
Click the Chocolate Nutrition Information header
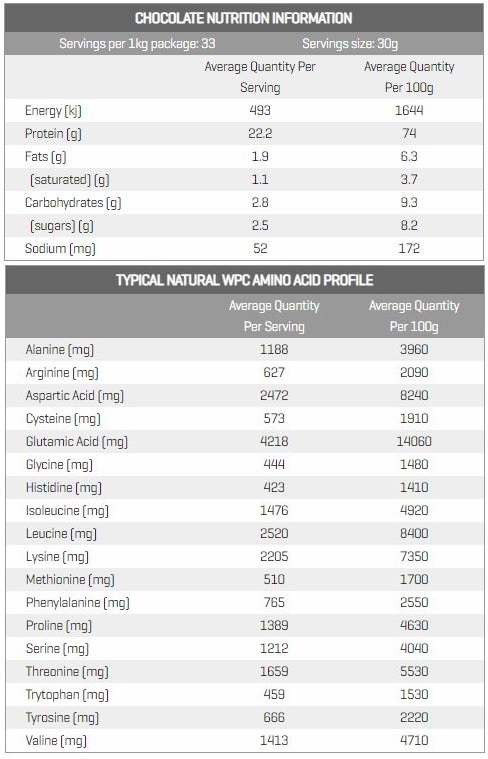(244, 18)
